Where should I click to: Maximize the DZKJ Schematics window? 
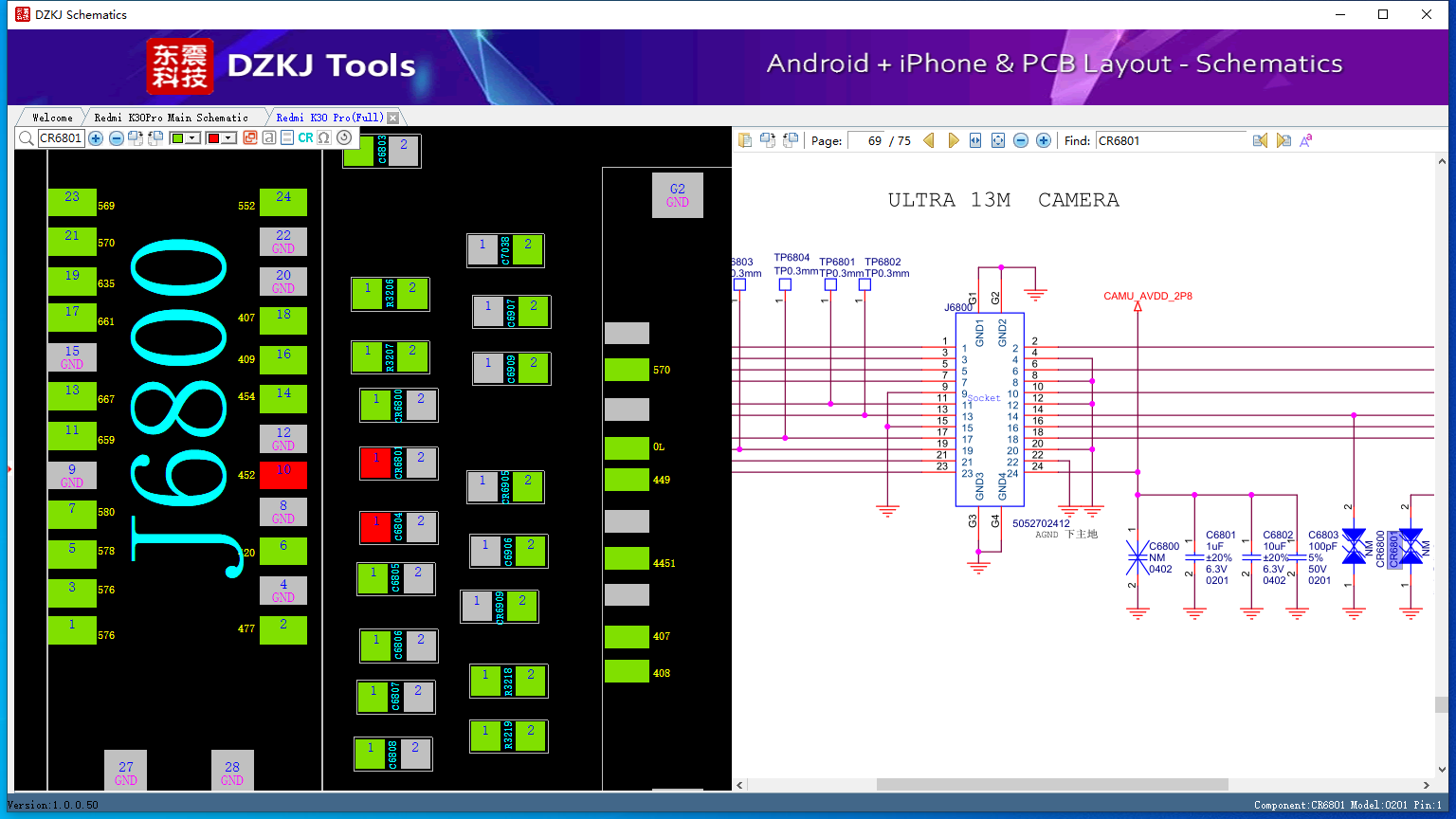pos(1383,14)
